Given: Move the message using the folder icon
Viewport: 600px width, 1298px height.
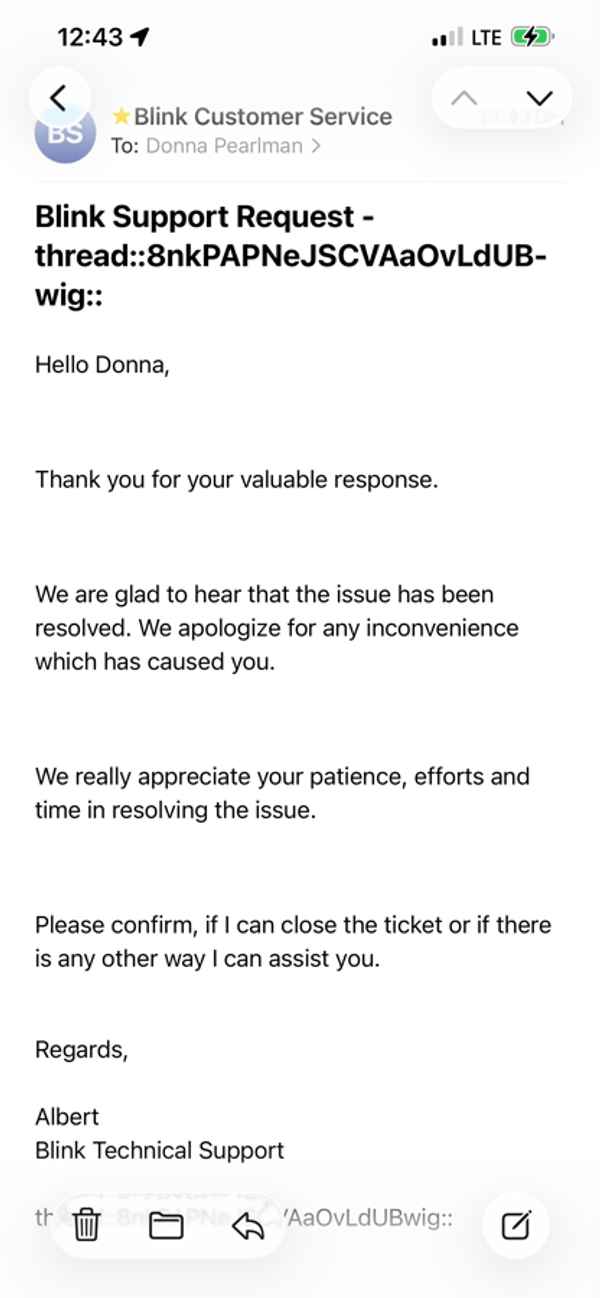Looking at the screenshot, I should tap(166, 1224).
